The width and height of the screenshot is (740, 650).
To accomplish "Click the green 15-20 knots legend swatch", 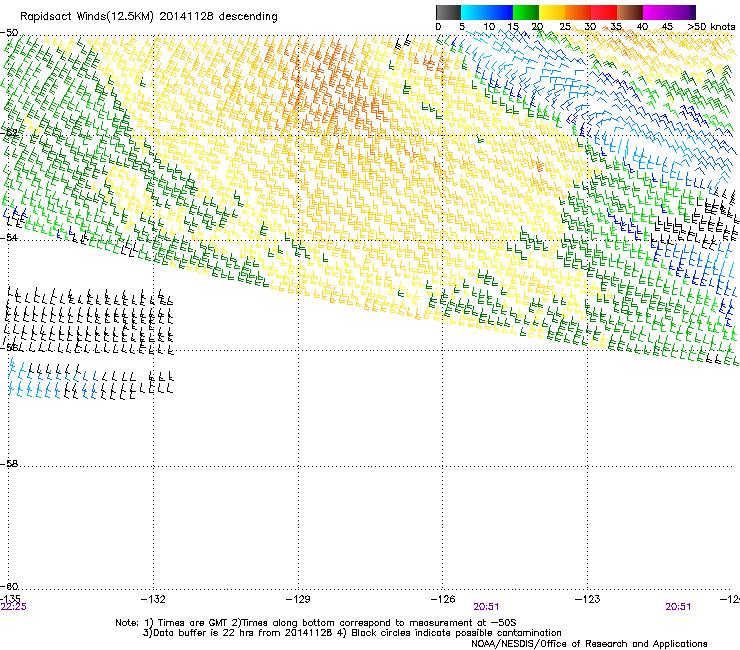I will [x=526, y=12].
